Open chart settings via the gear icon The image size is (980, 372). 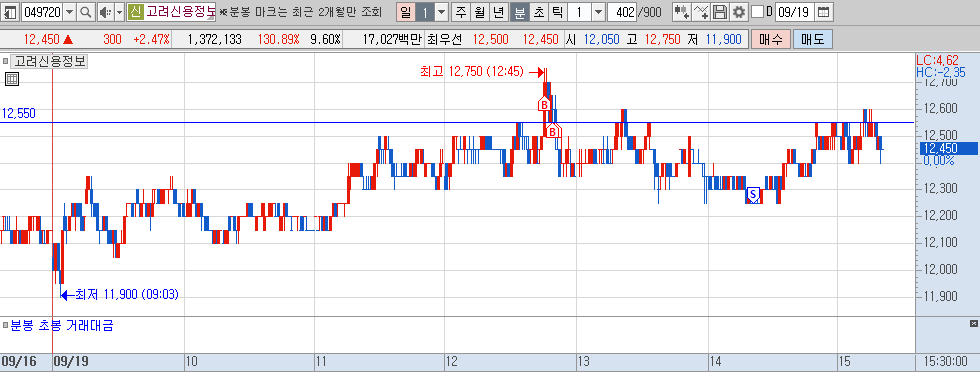(739, 12)
